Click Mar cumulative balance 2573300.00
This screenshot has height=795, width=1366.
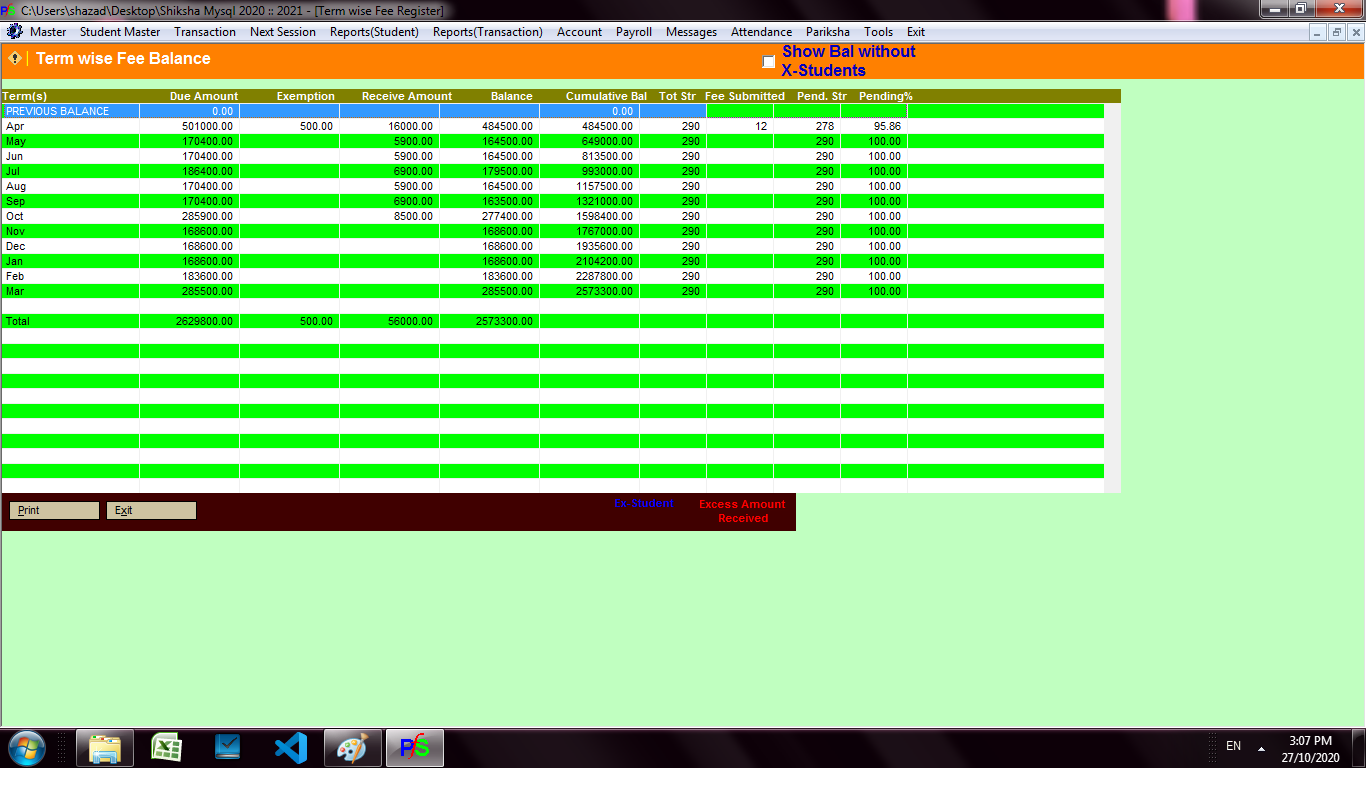point(604,291)
